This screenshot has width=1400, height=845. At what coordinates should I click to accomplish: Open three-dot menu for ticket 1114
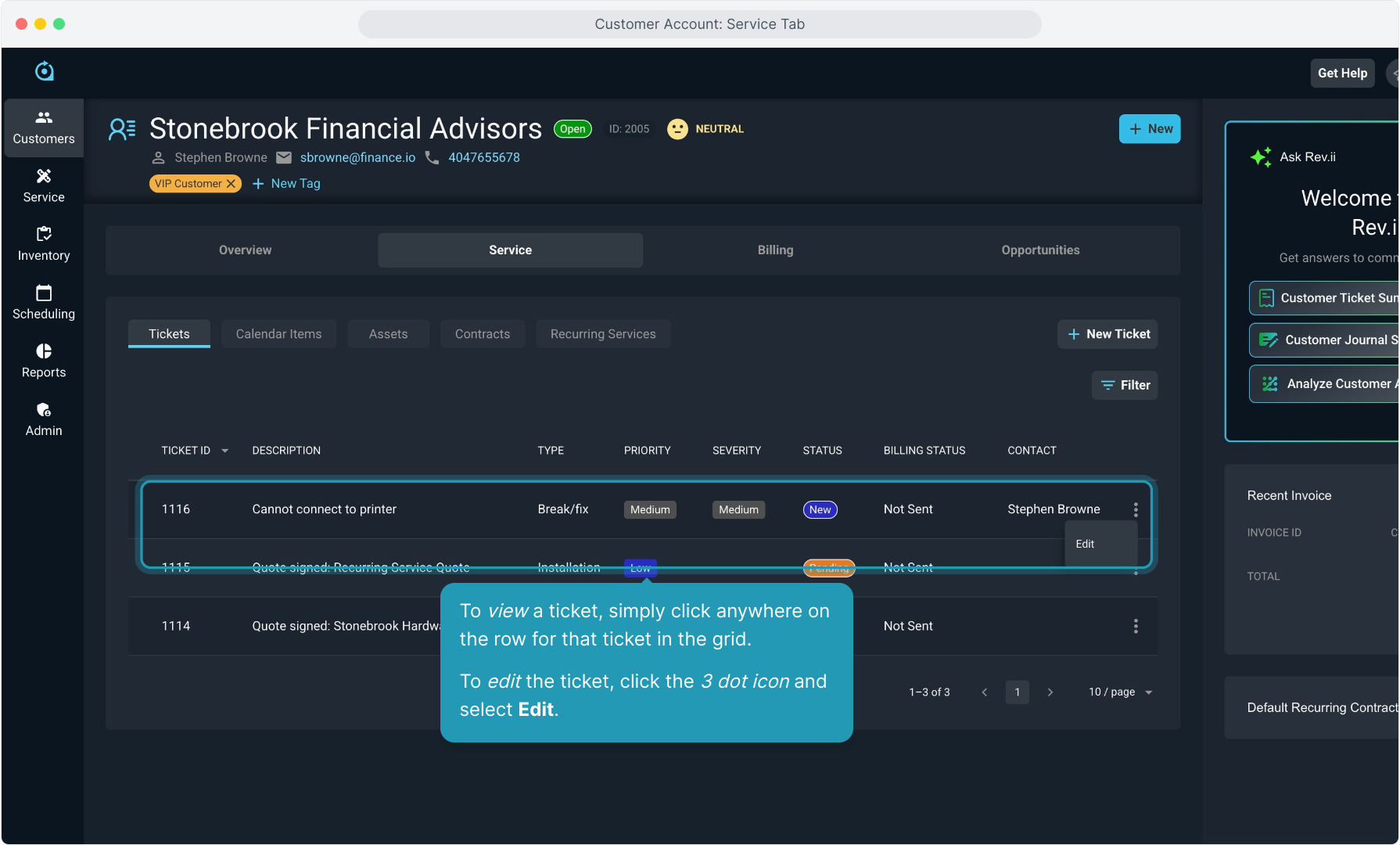click(1136, 626)
